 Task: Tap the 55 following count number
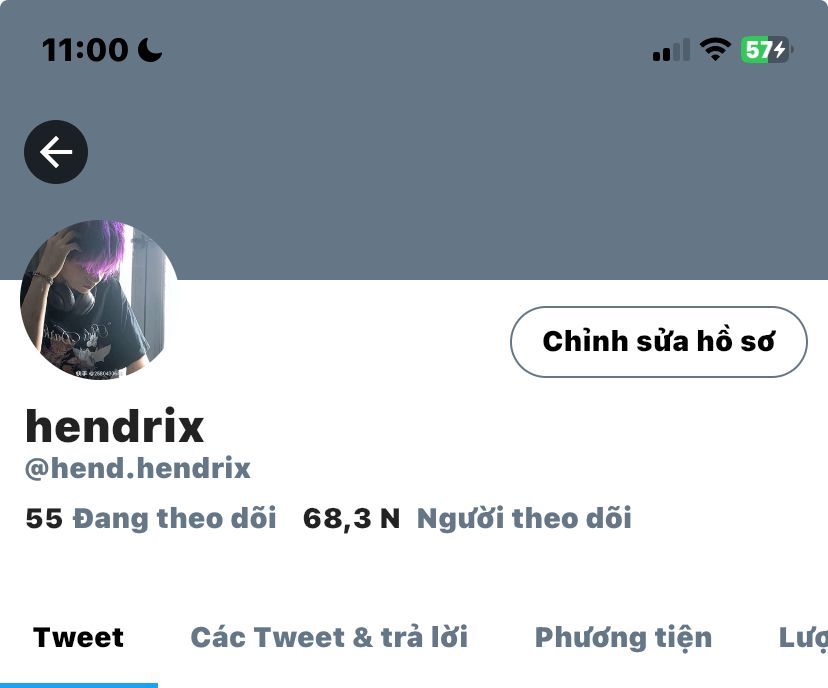44,518
